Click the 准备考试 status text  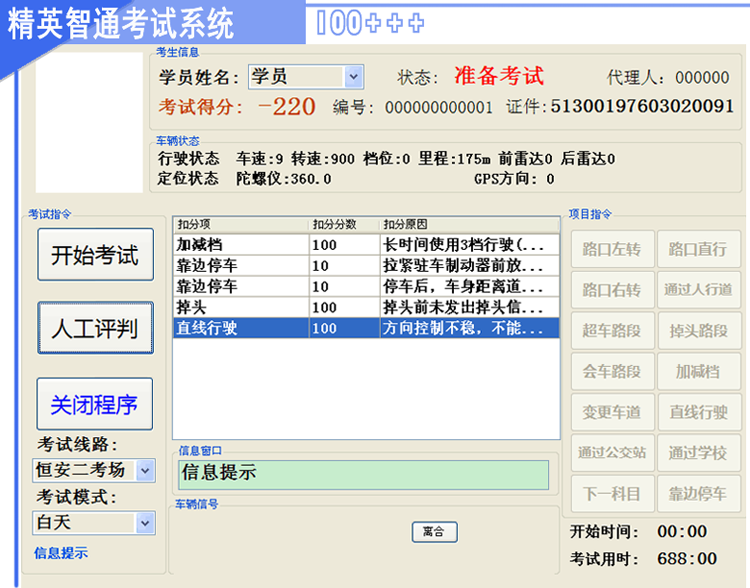(499, 76)
